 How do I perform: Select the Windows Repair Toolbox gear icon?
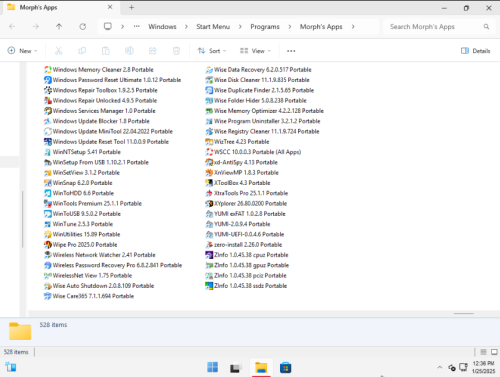click(48, 90)
